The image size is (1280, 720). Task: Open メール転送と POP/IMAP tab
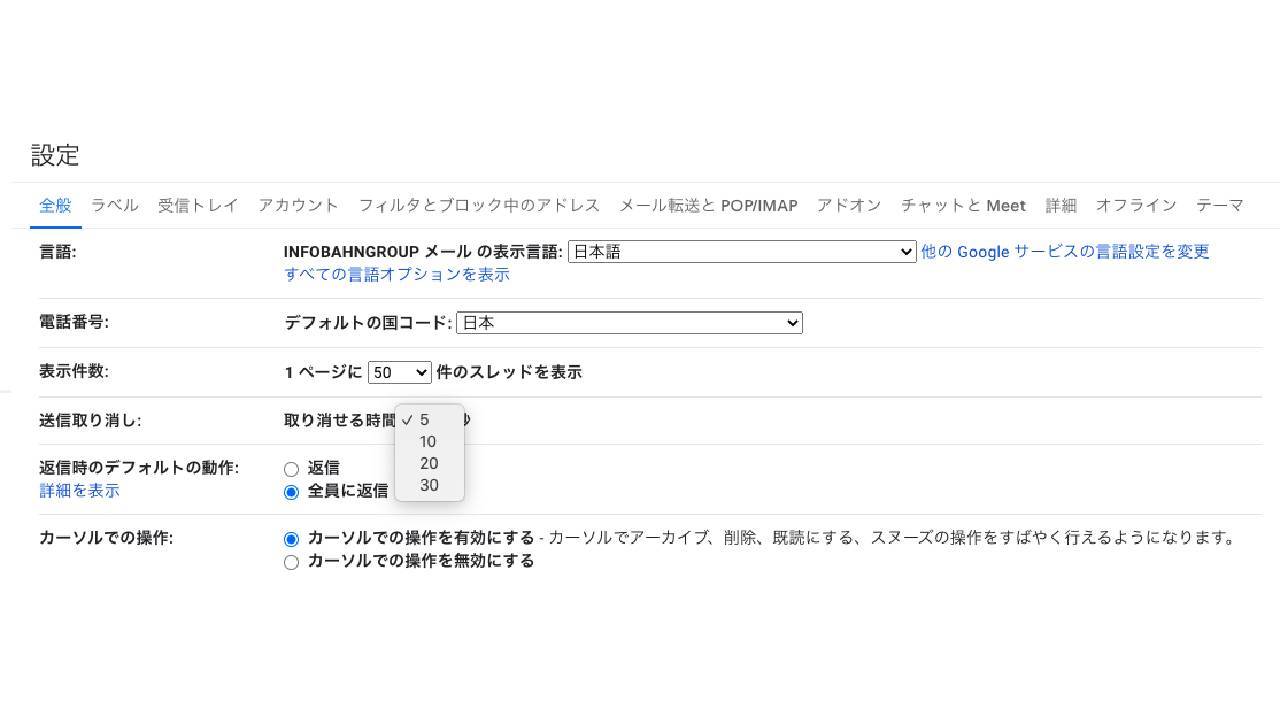pos(708,205)
